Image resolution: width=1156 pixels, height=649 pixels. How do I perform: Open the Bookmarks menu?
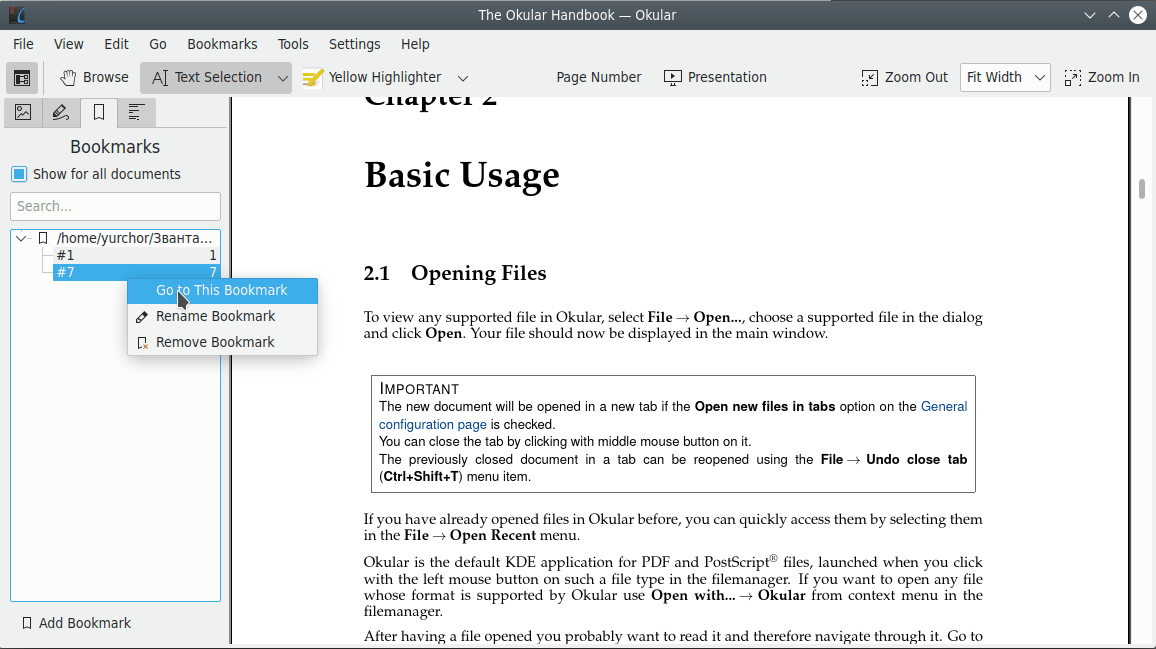click(222, 44)
